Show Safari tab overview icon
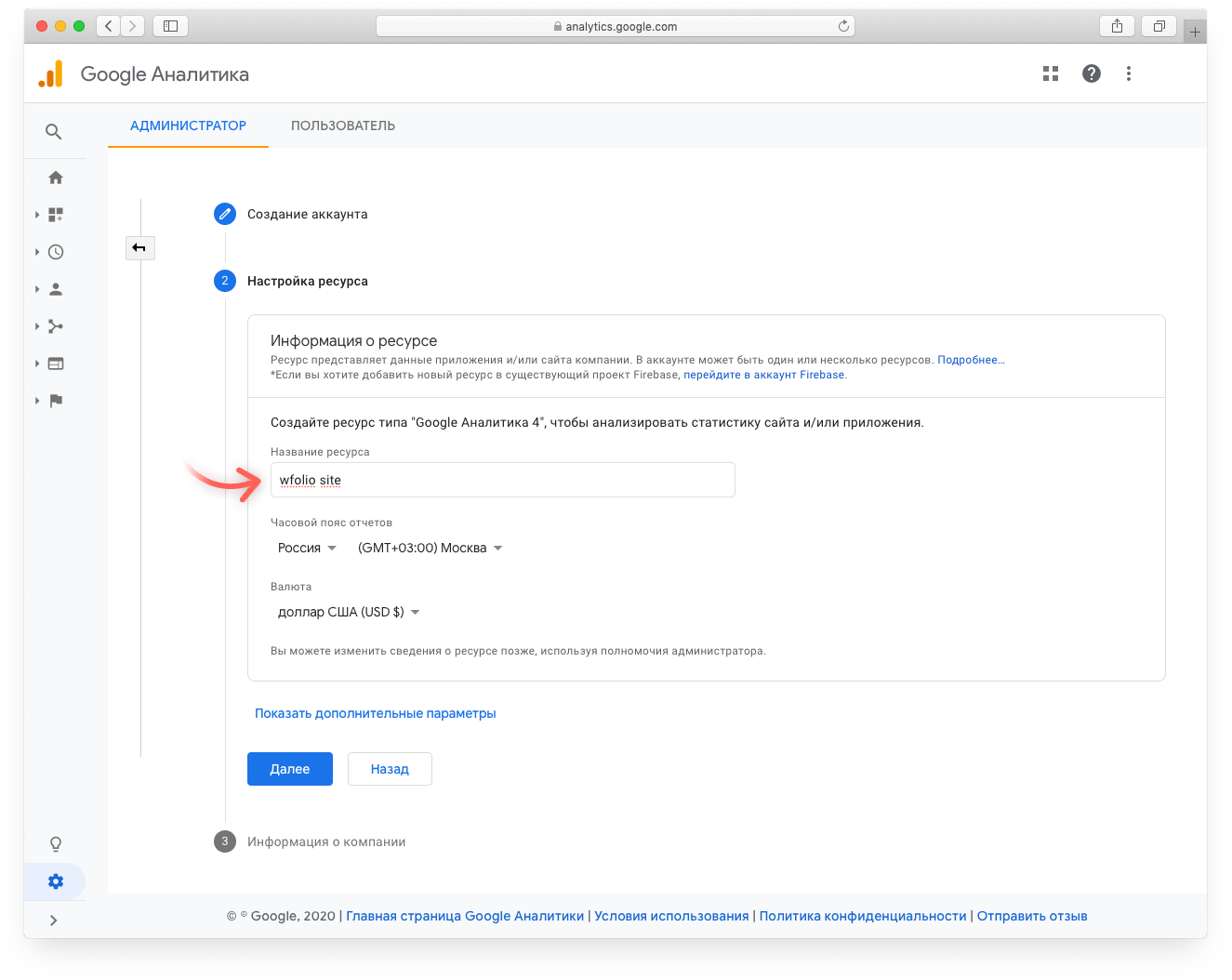 [1159, 26]
